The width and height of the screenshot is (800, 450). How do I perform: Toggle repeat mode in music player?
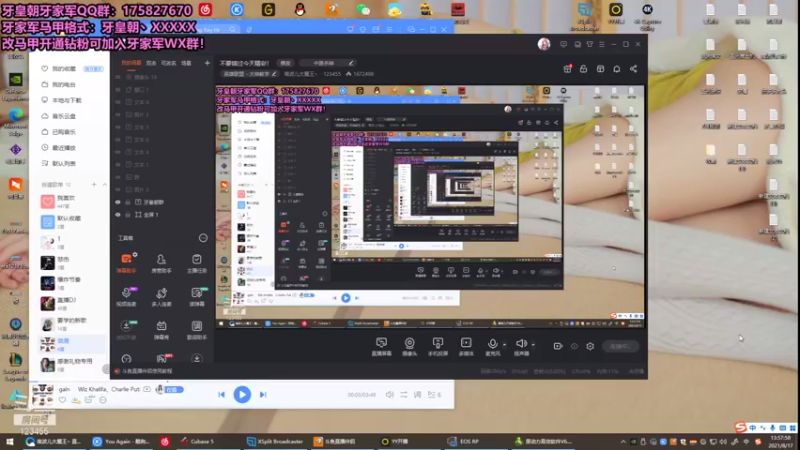[404, 394]
